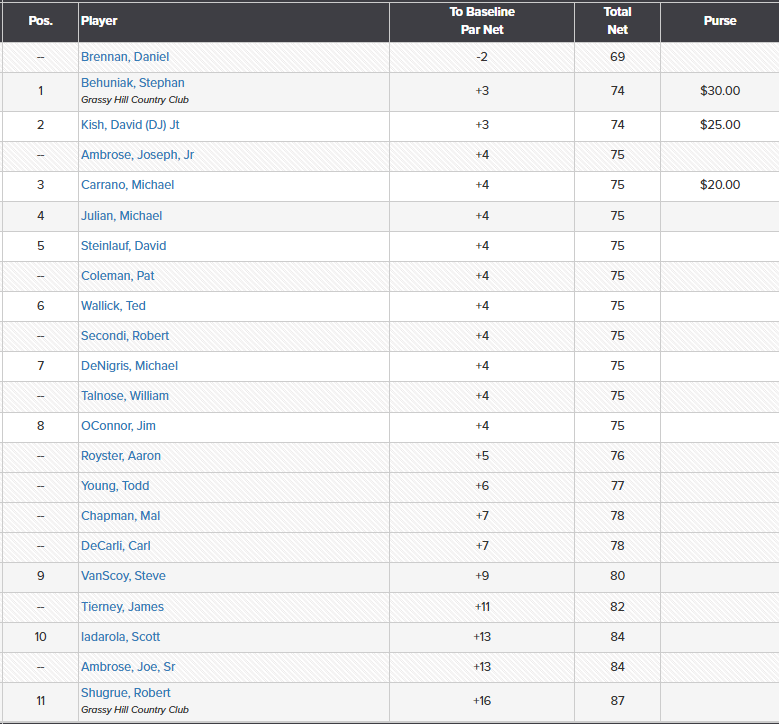
Task: View Steinlauf, David player details
Action: 123,246
